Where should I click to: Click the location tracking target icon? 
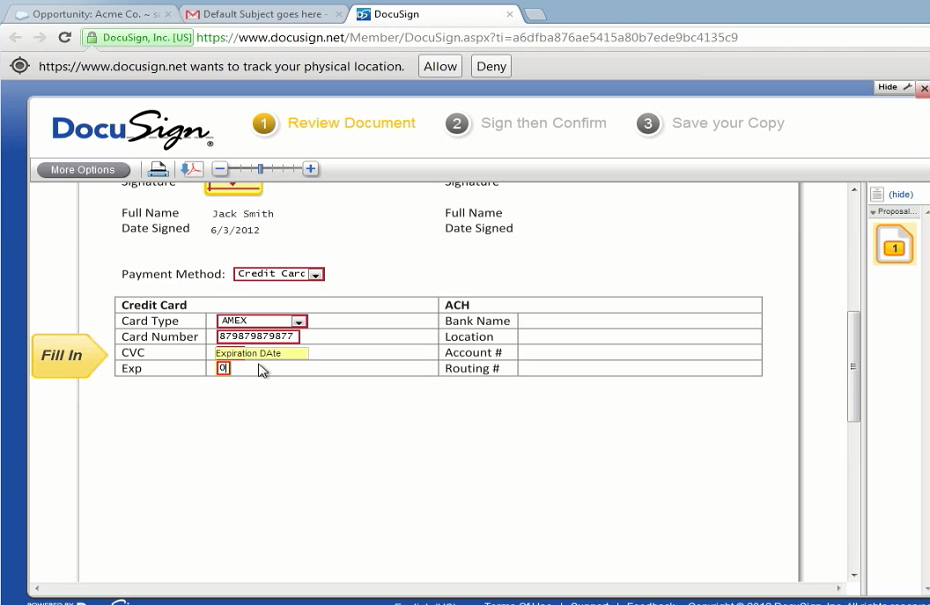pos(20,66)
